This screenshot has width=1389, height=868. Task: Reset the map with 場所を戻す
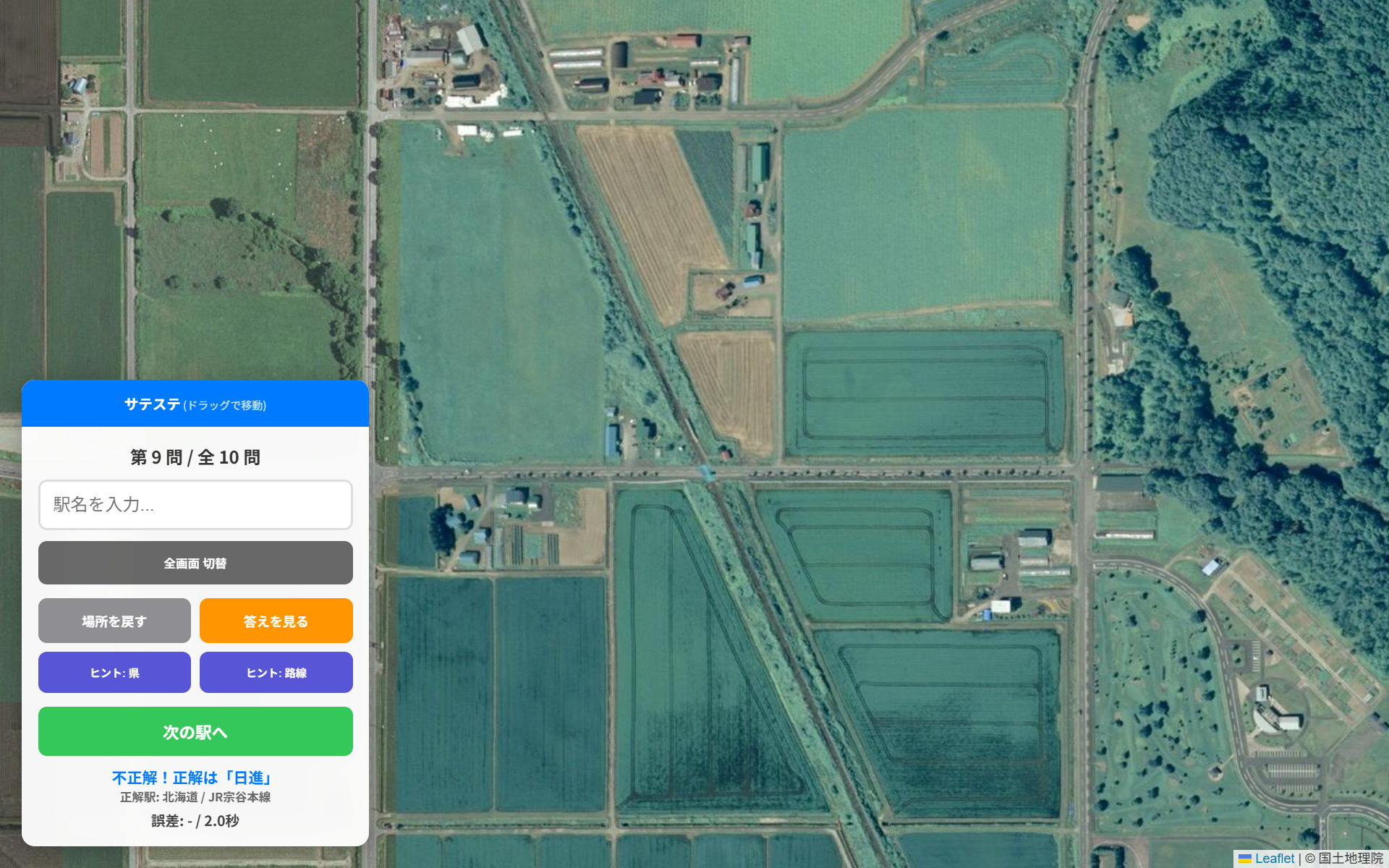point(114,621)
